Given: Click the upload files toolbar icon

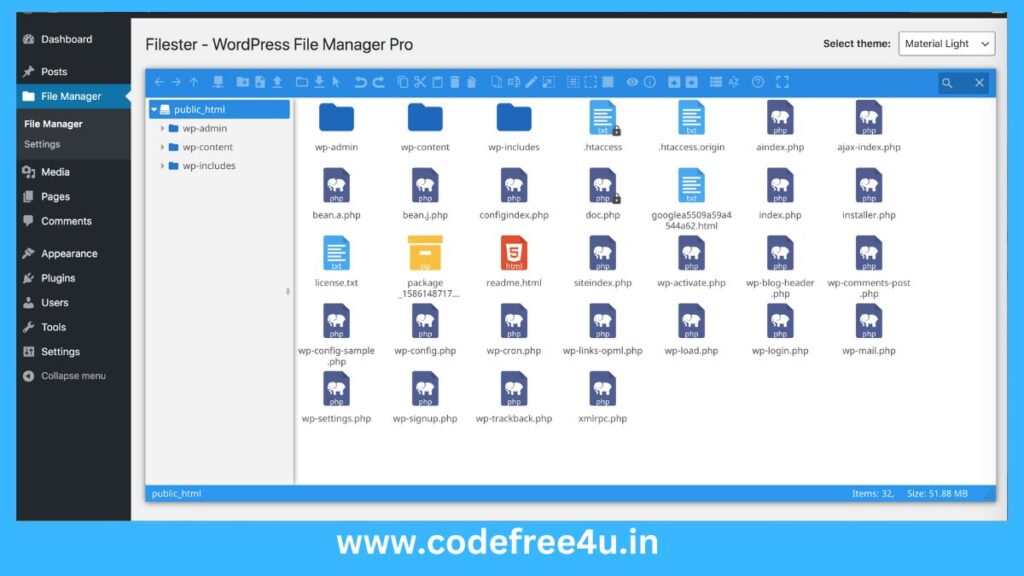Looking at the screenshot, I should 278,82.
